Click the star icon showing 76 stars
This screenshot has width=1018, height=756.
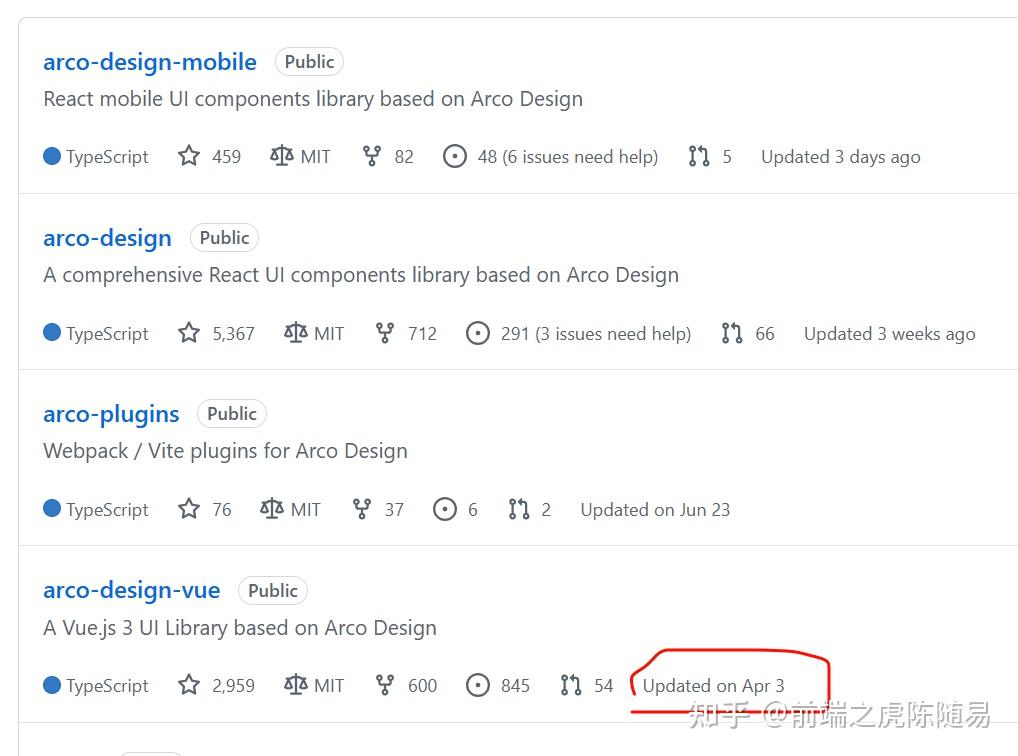pyautogui.click(x=189, y=509)
